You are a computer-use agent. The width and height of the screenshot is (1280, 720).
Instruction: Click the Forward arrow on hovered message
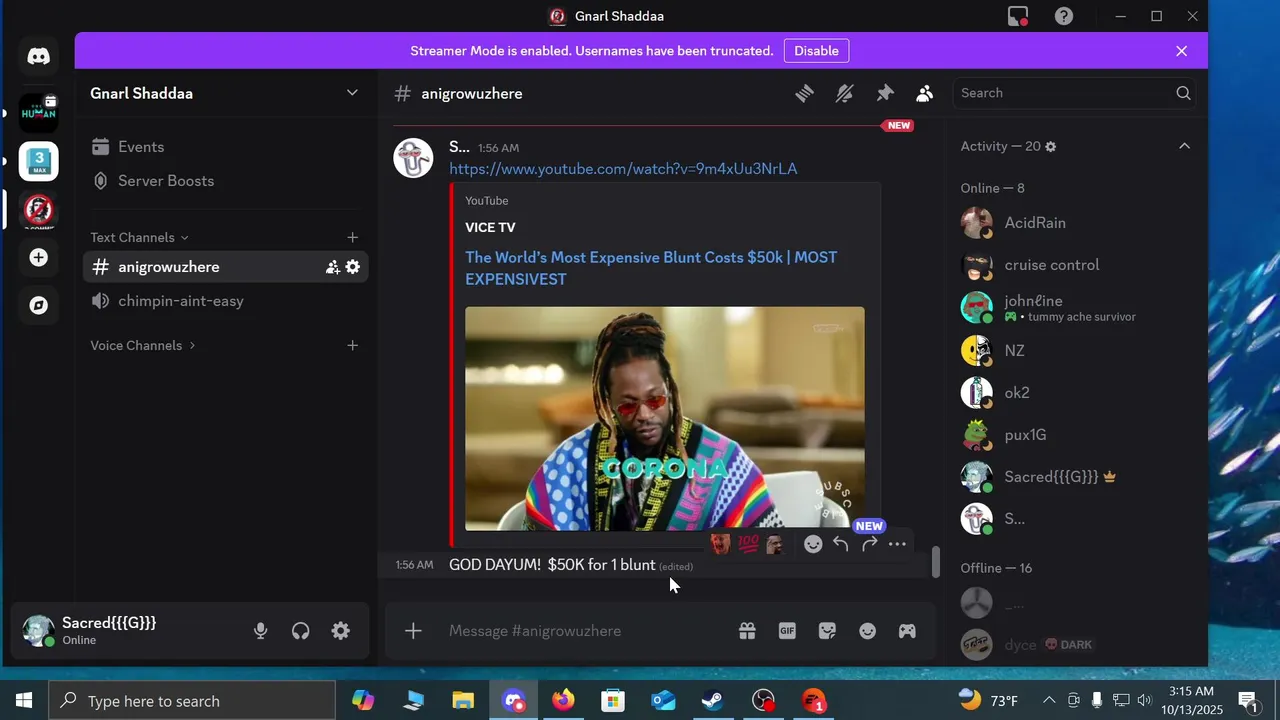click(869, 544)
